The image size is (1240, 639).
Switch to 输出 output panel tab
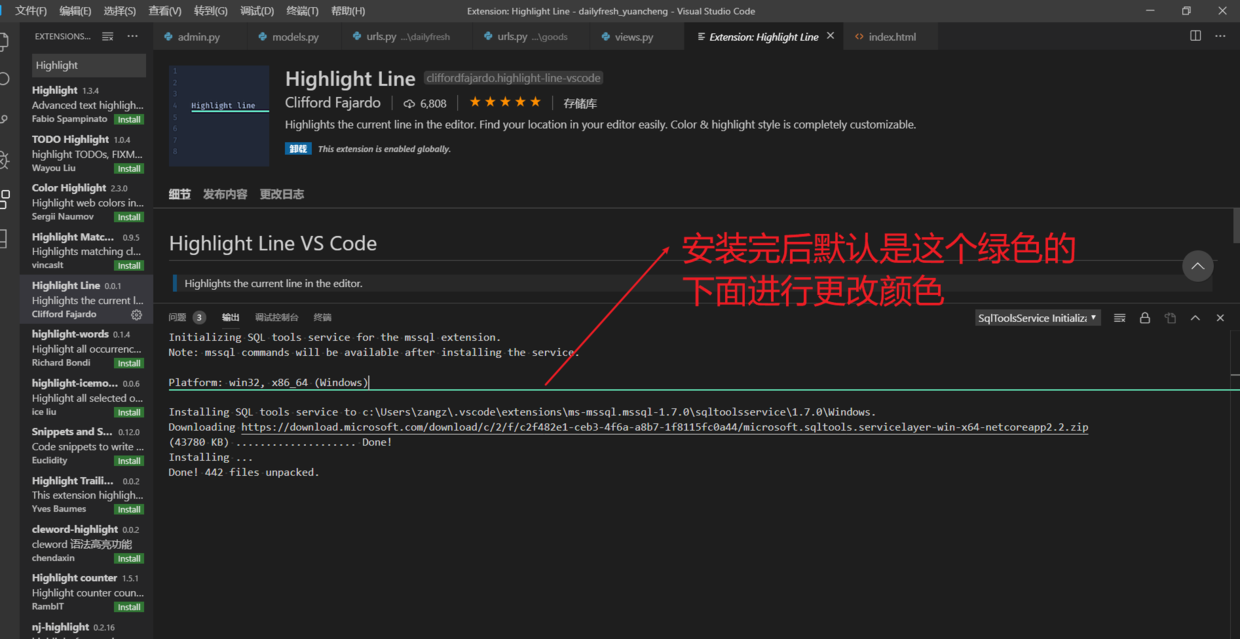coord(231,317)
